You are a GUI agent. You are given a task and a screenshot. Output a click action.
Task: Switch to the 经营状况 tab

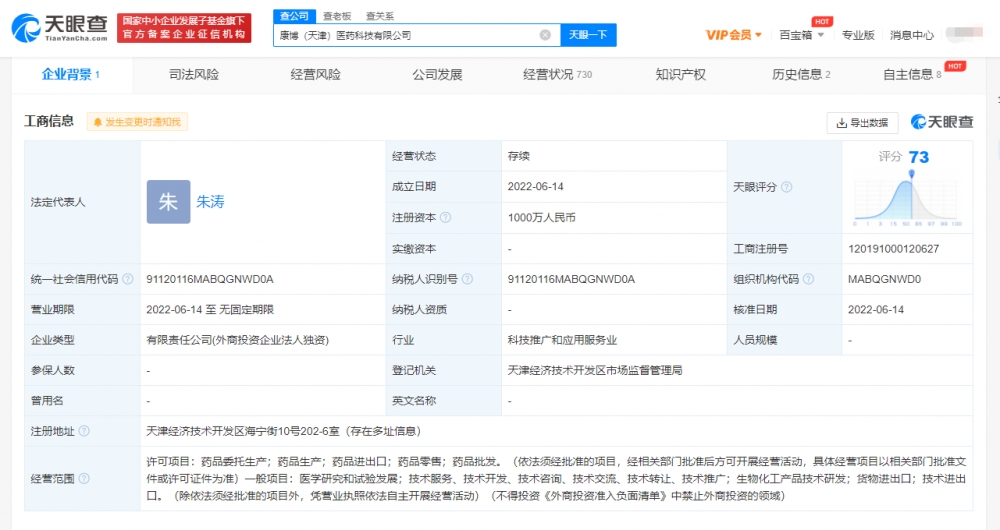pyautogui.click(x=557, y=75)
